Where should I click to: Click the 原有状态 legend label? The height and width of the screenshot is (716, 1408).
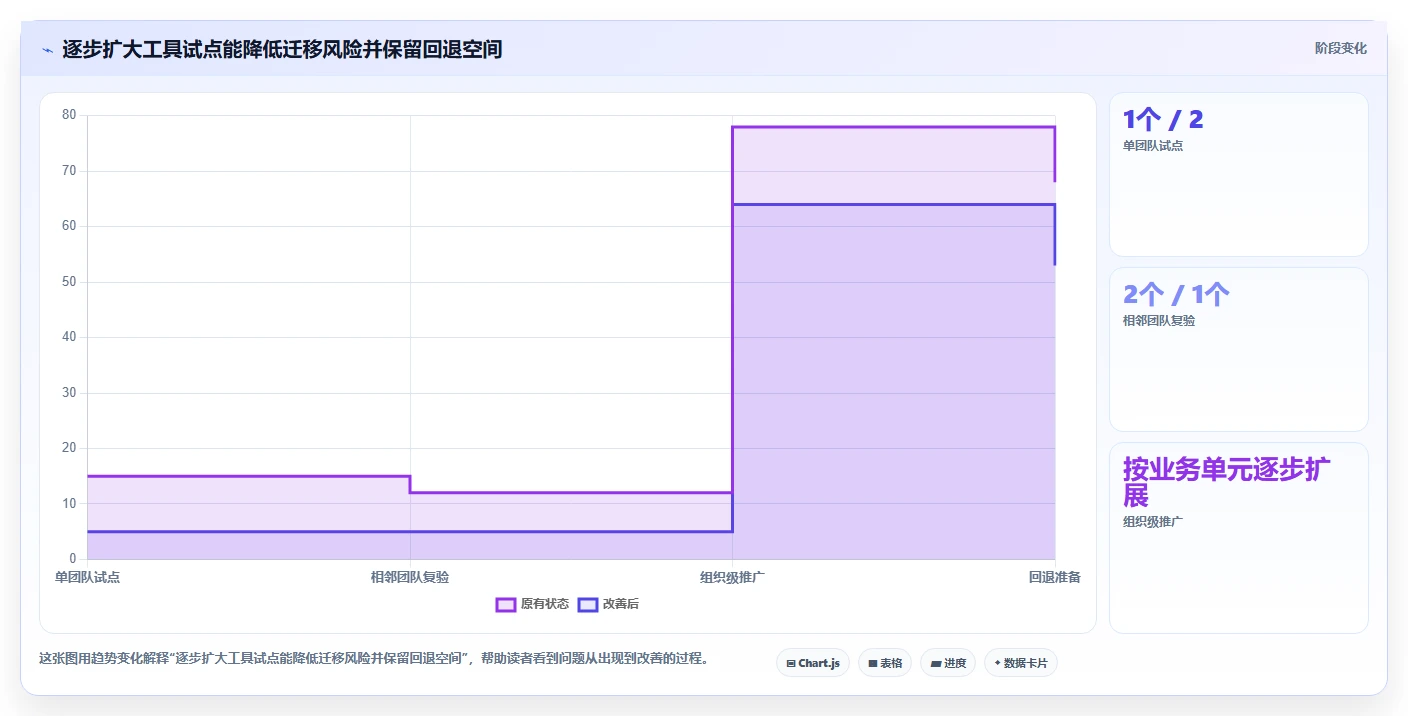pos(545,604)
